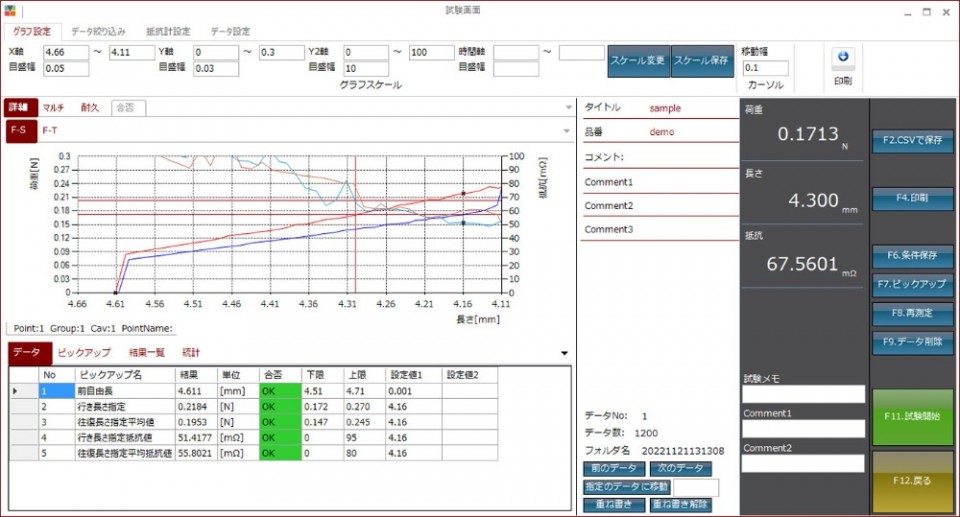960x517 pixels.
Task: Open the ピックアップ results tab
Action: pos(84,353)
